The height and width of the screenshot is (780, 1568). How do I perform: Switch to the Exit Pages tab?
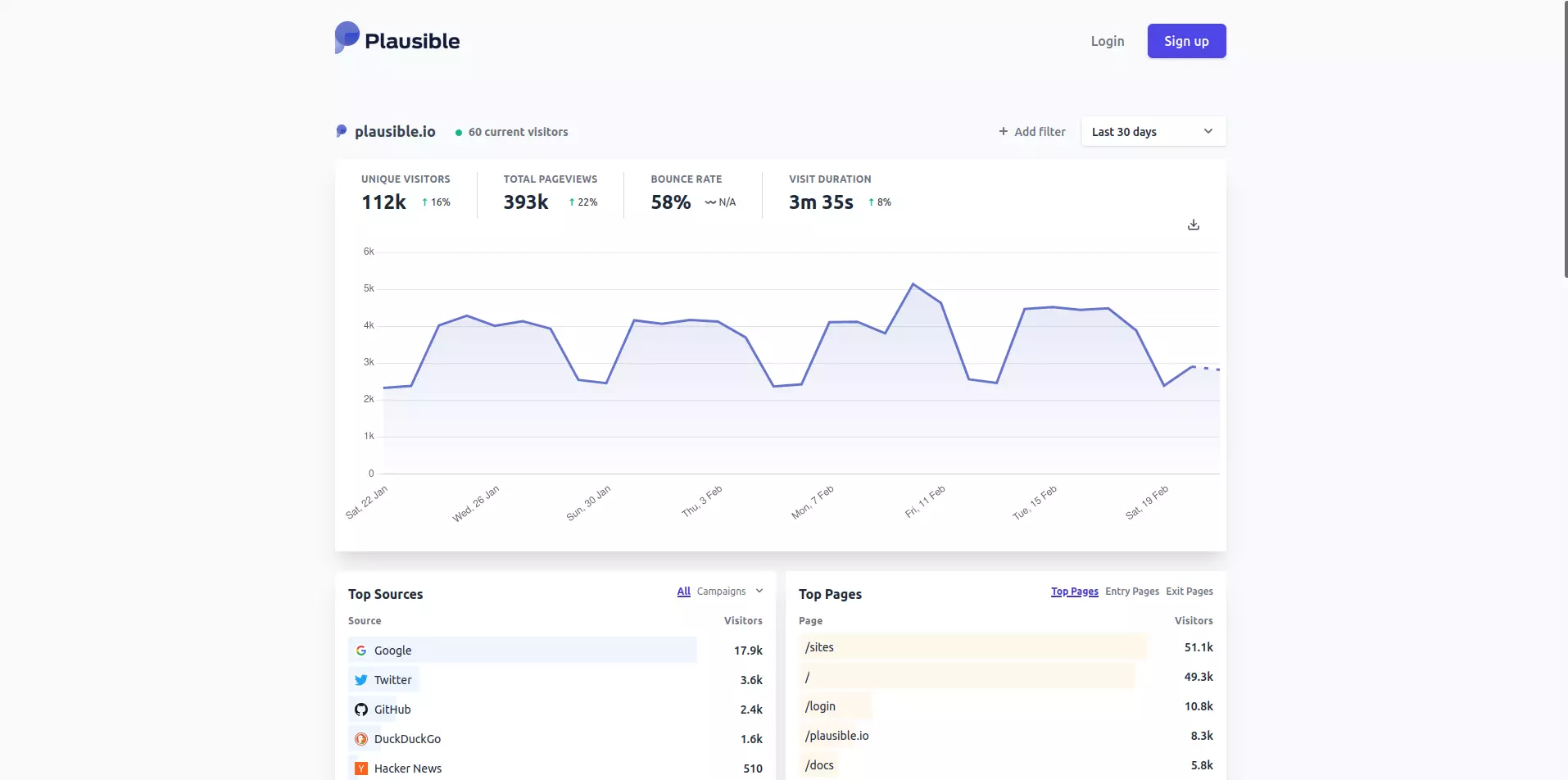(x=1190, y=592)
